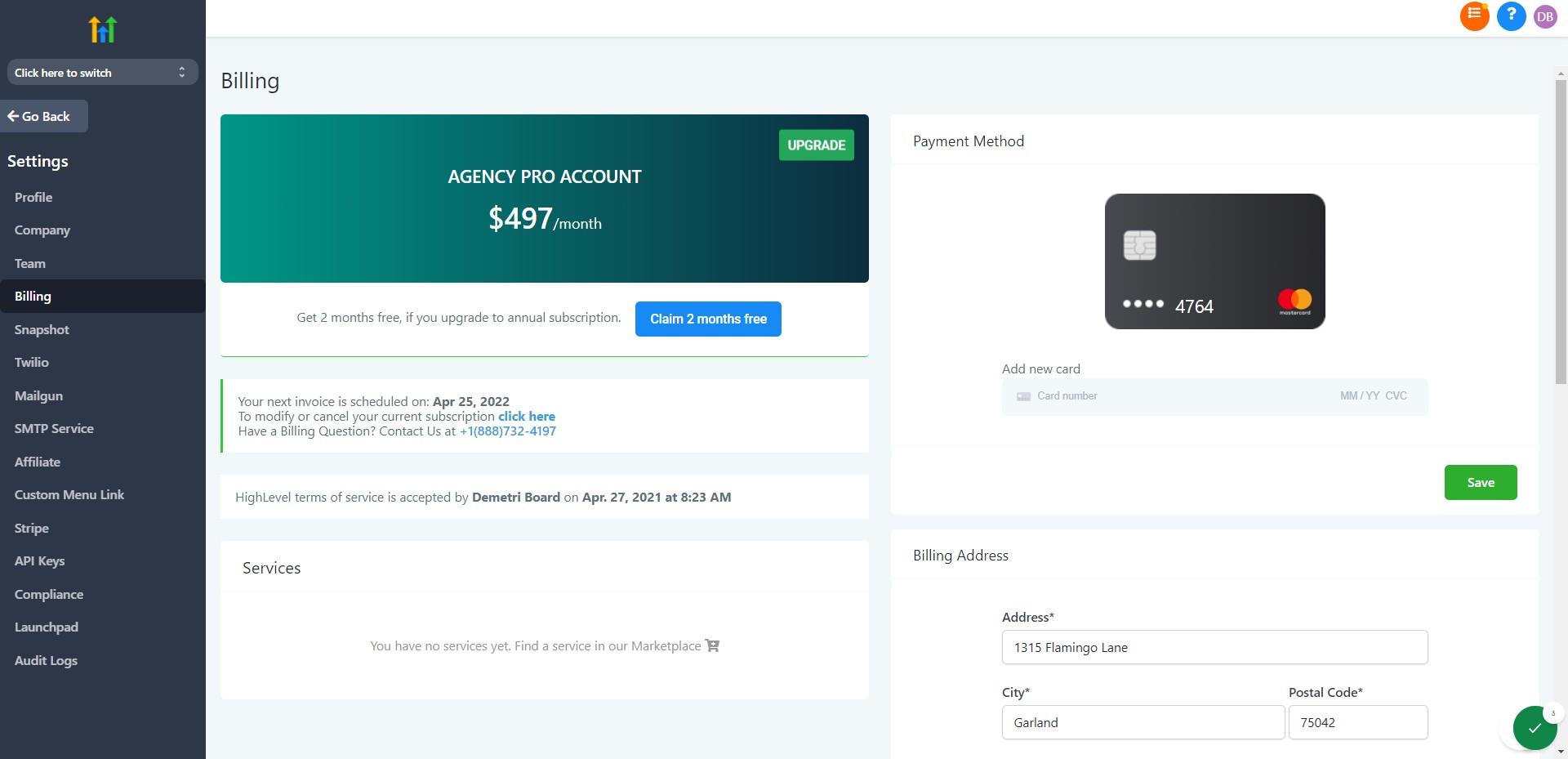Click the '$497' plan price text
The image size is (1568, 759).
tap(520, 218)
